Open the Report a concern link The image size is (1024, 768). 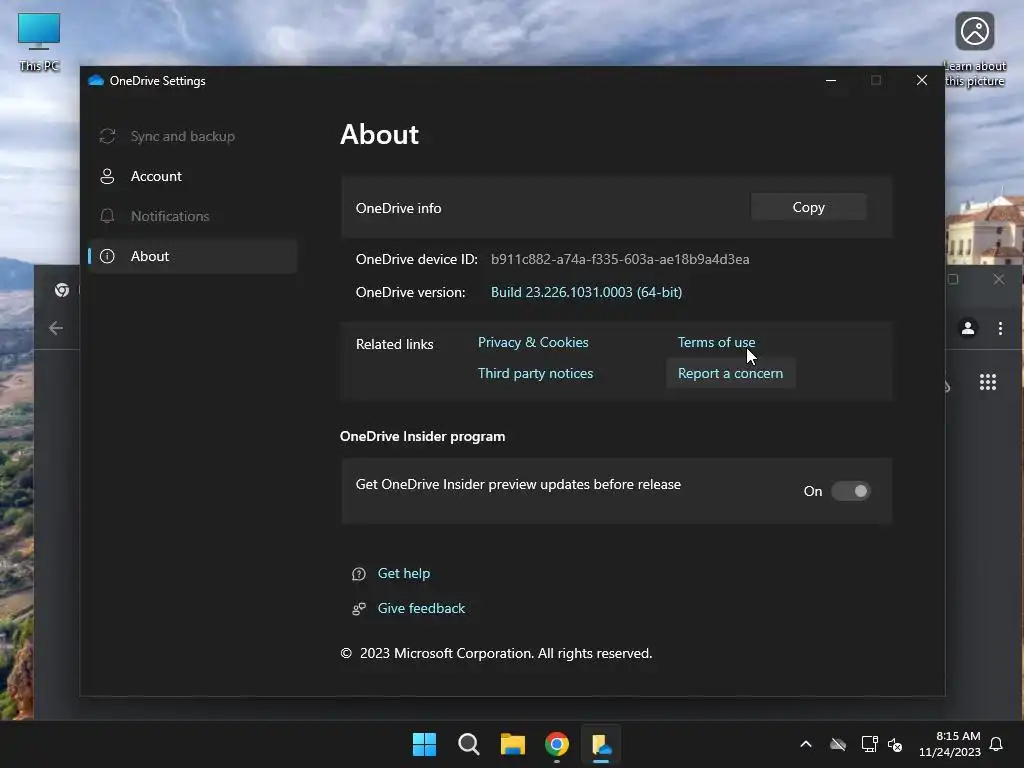(730, 374)
